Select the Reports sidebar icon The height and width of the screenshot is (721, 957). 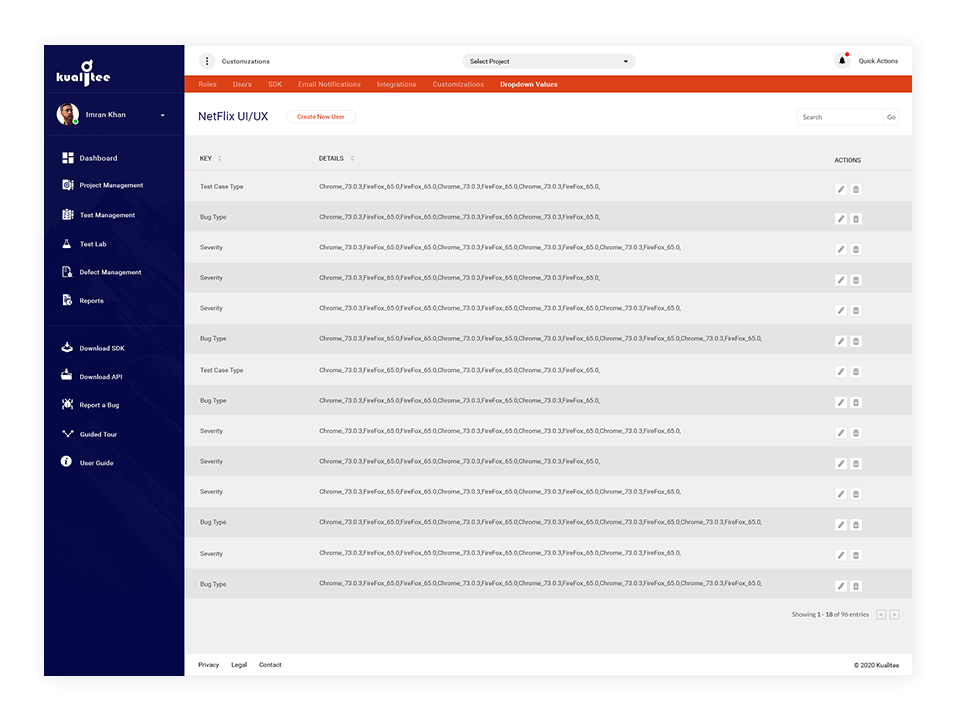pyautogui.click(x=66, y=300)
